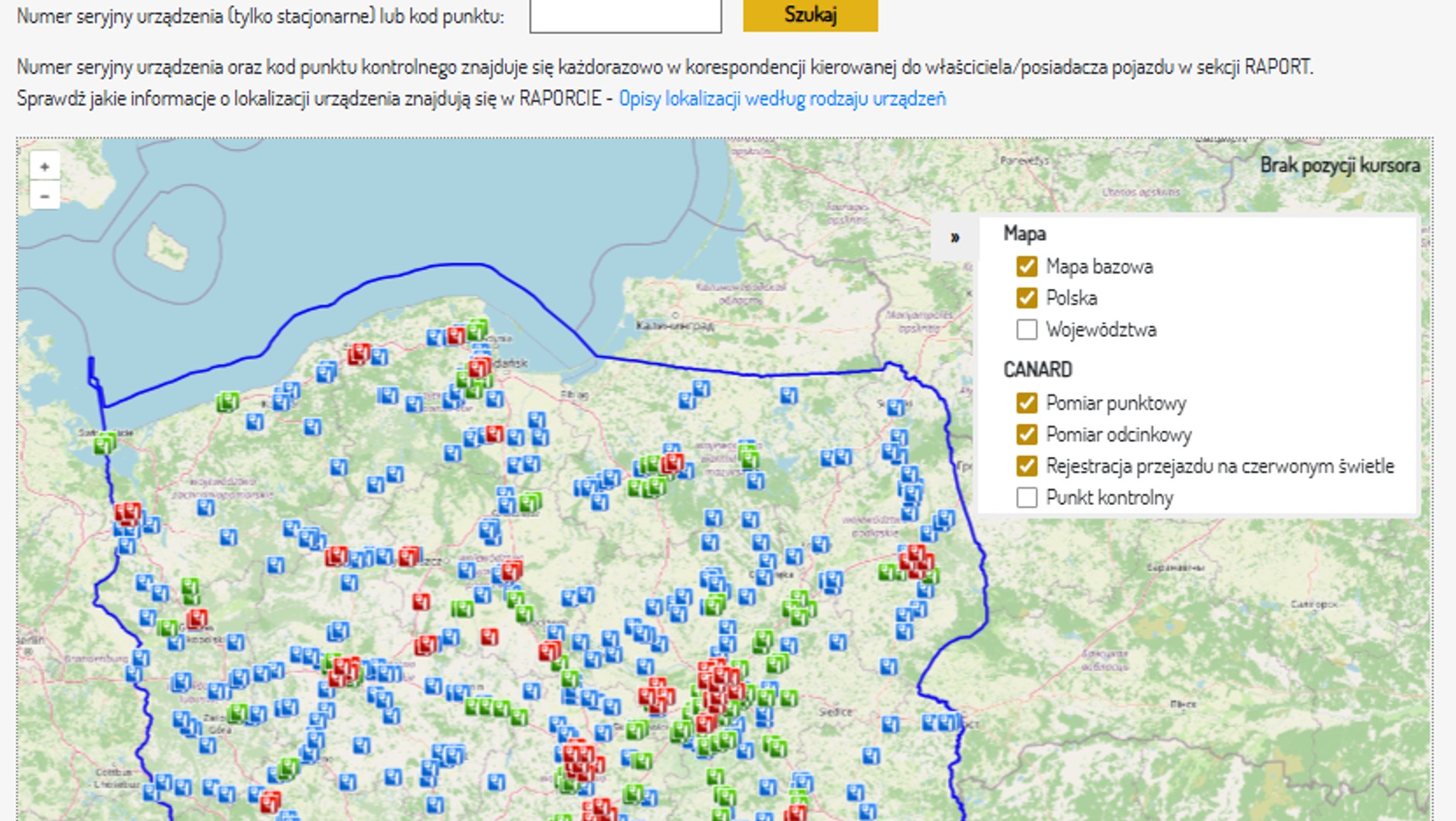Select the red marker near warmińsko-mazurskie label
This screenshot has height=821, width=1456.
[671, 463]
